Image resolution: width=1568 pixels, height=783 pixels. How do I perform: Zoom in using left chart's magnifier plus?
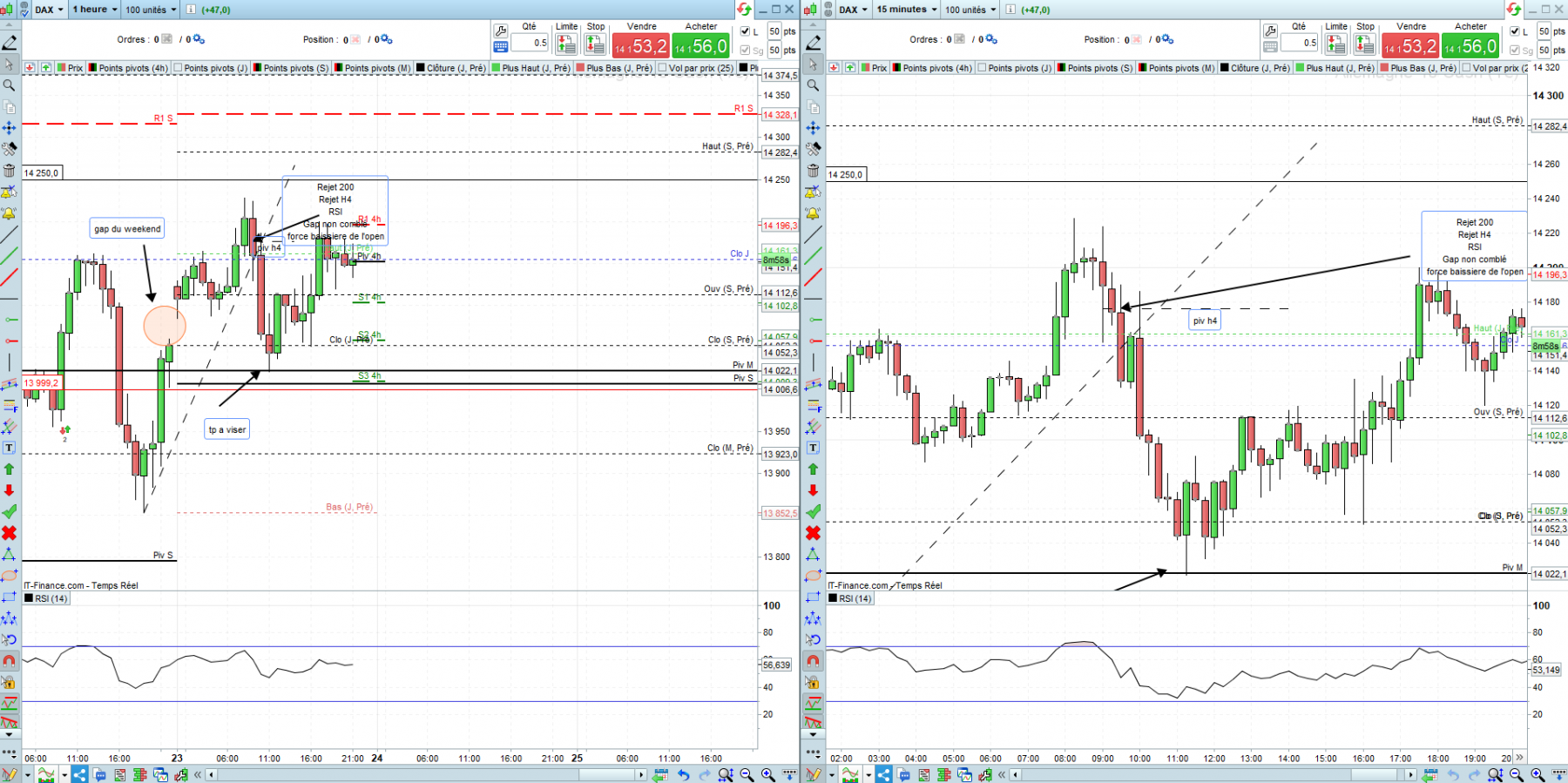tap(767, 774)
